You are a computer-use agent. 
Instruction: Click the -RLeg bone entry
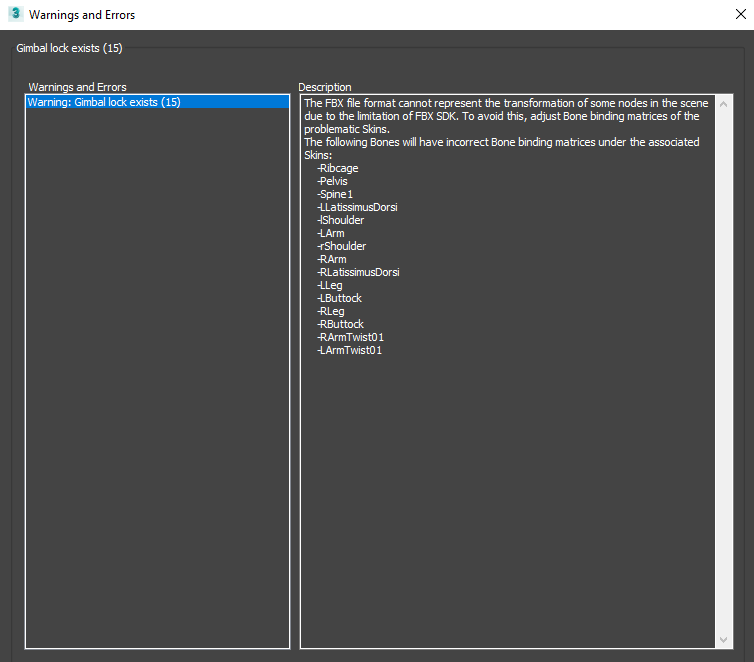(331, 311)
